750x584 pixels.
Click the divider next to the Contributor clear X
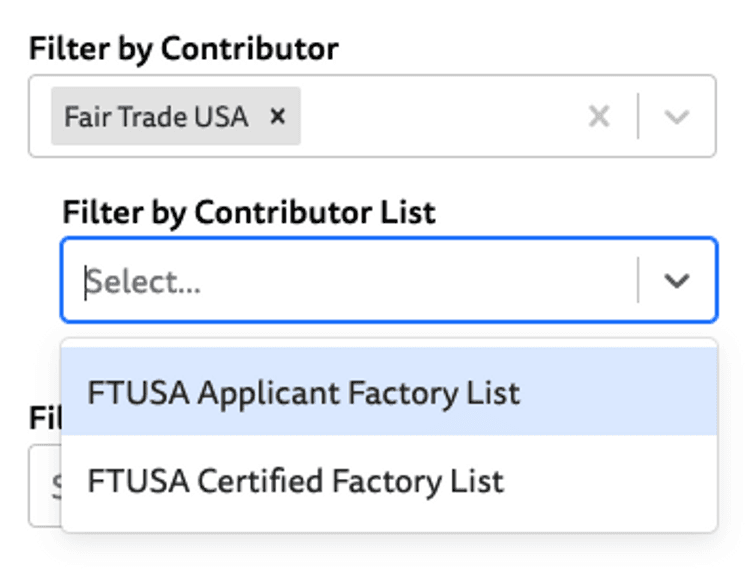(638, 116)
